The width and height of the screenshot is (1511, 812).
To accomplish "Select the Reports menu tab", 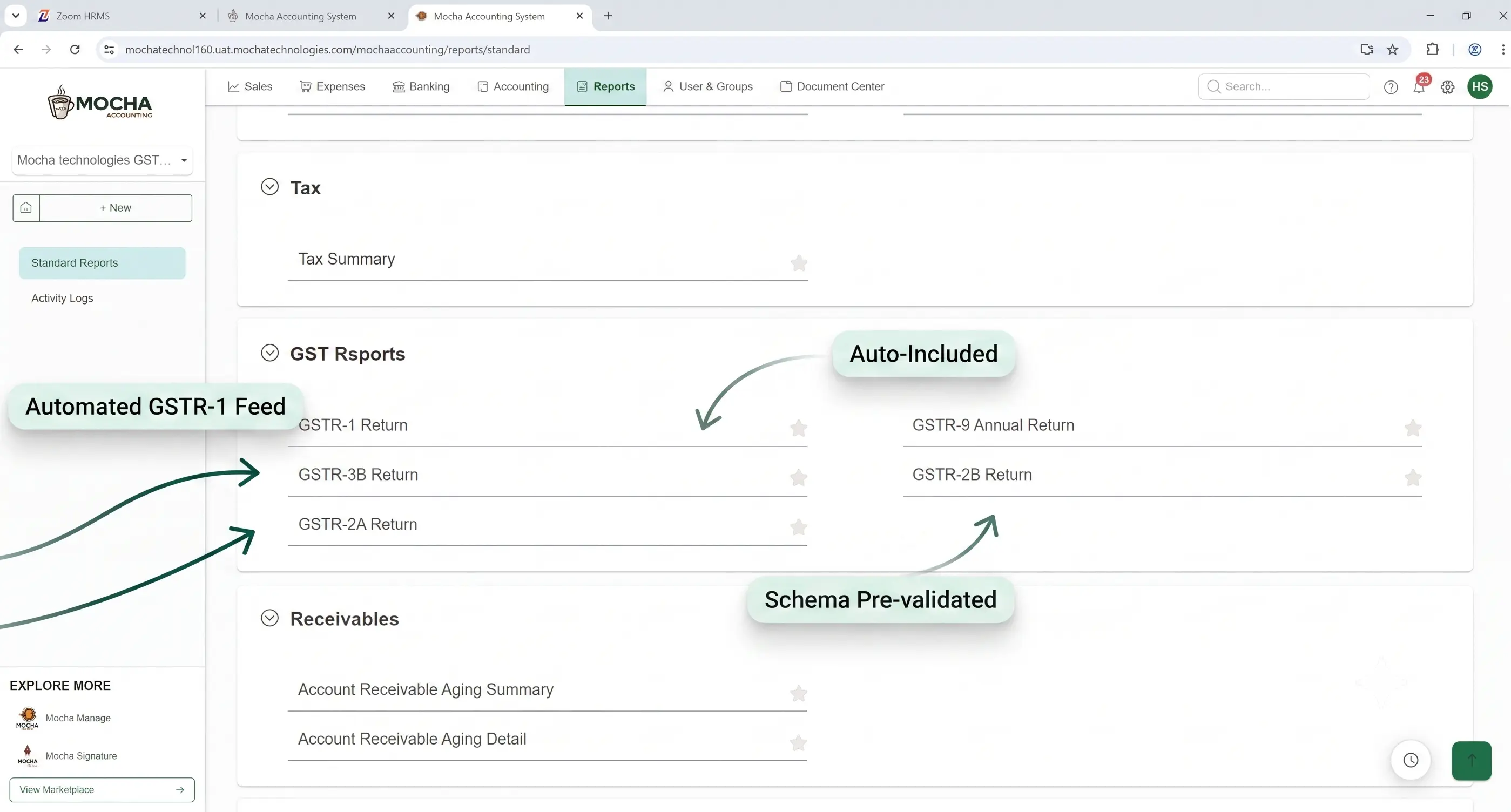I will point(605,87).
